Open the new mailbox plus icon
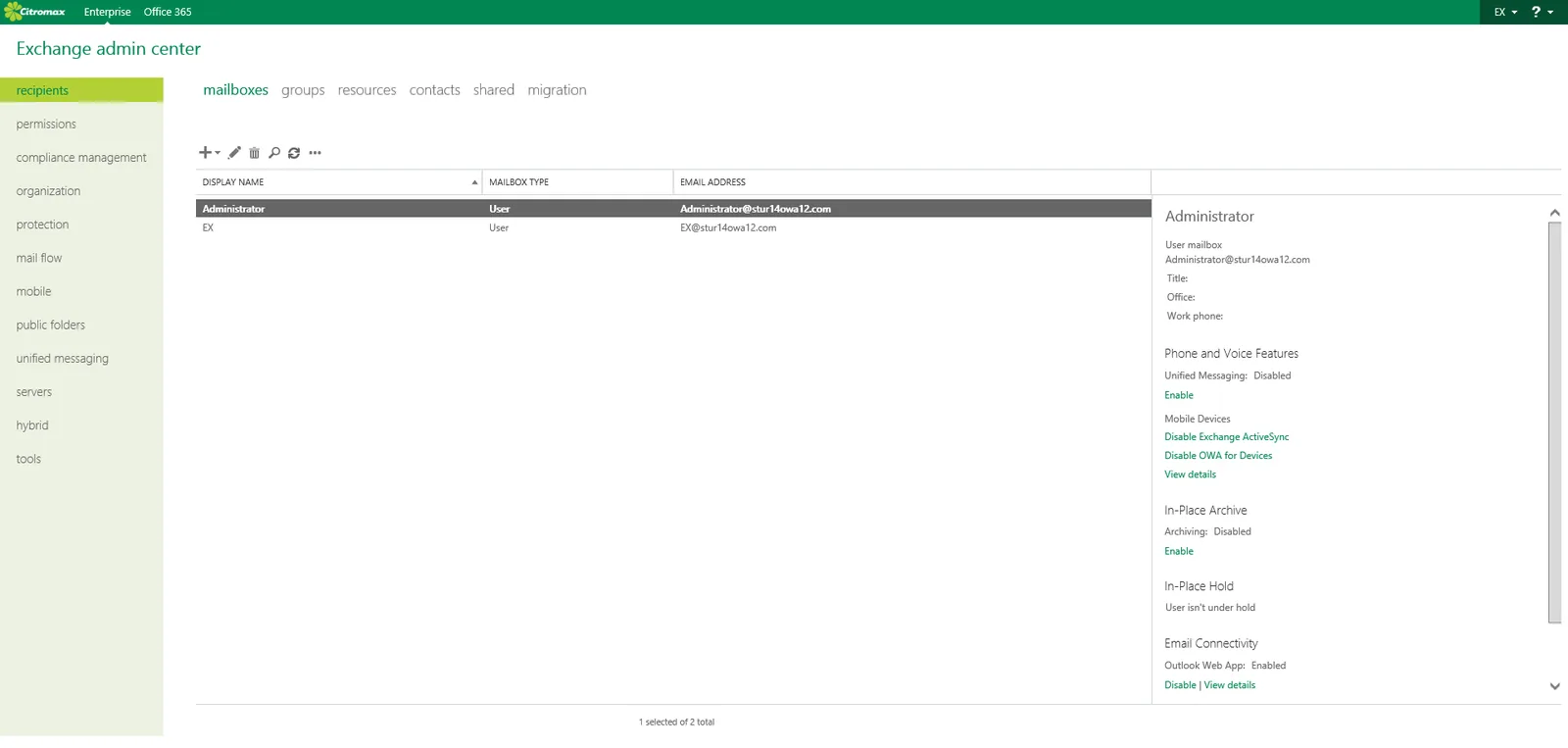 [209, 153]
